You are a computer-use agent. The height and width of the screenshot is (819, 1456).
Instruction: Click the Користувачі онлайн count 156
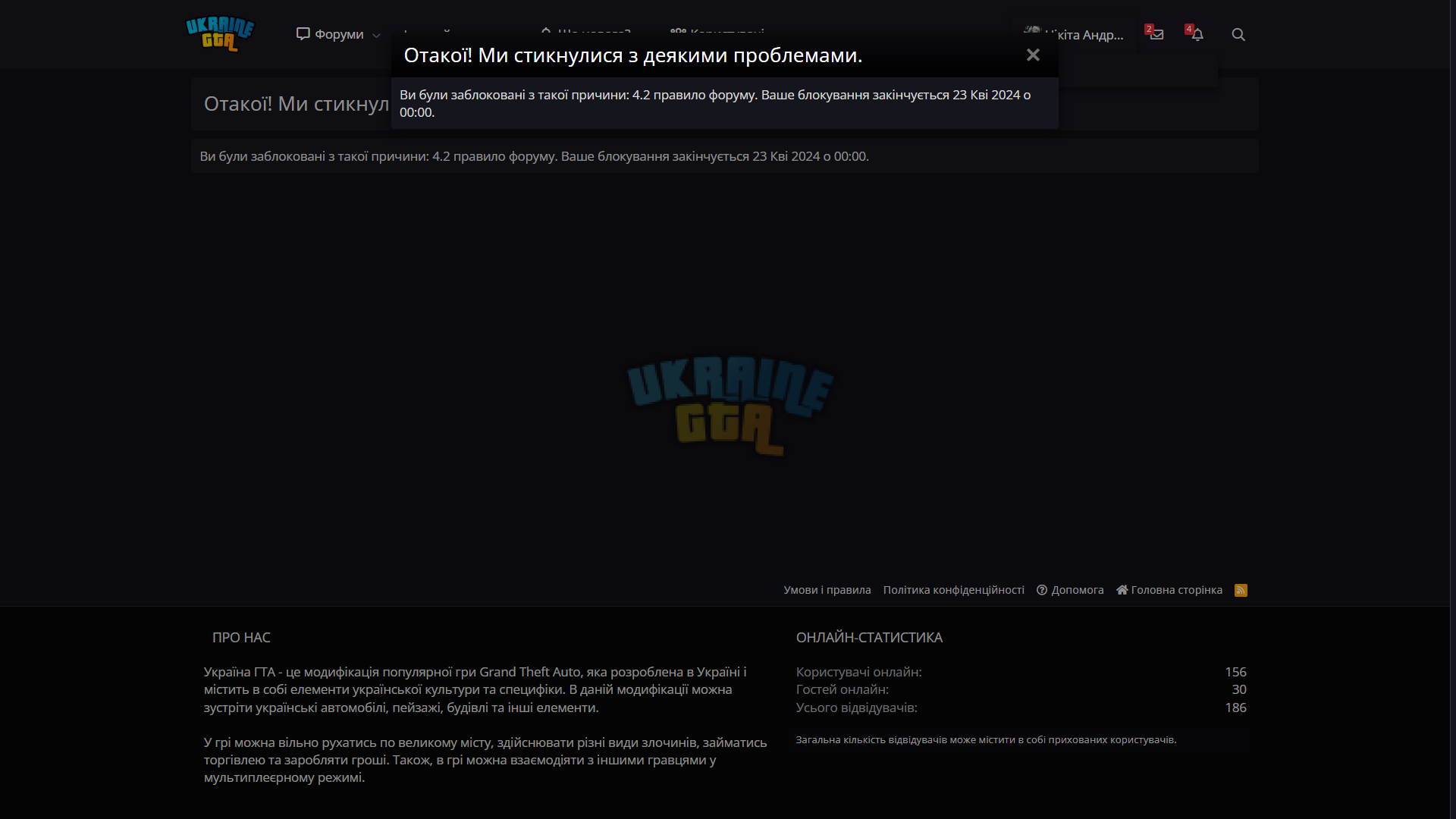1235,672
